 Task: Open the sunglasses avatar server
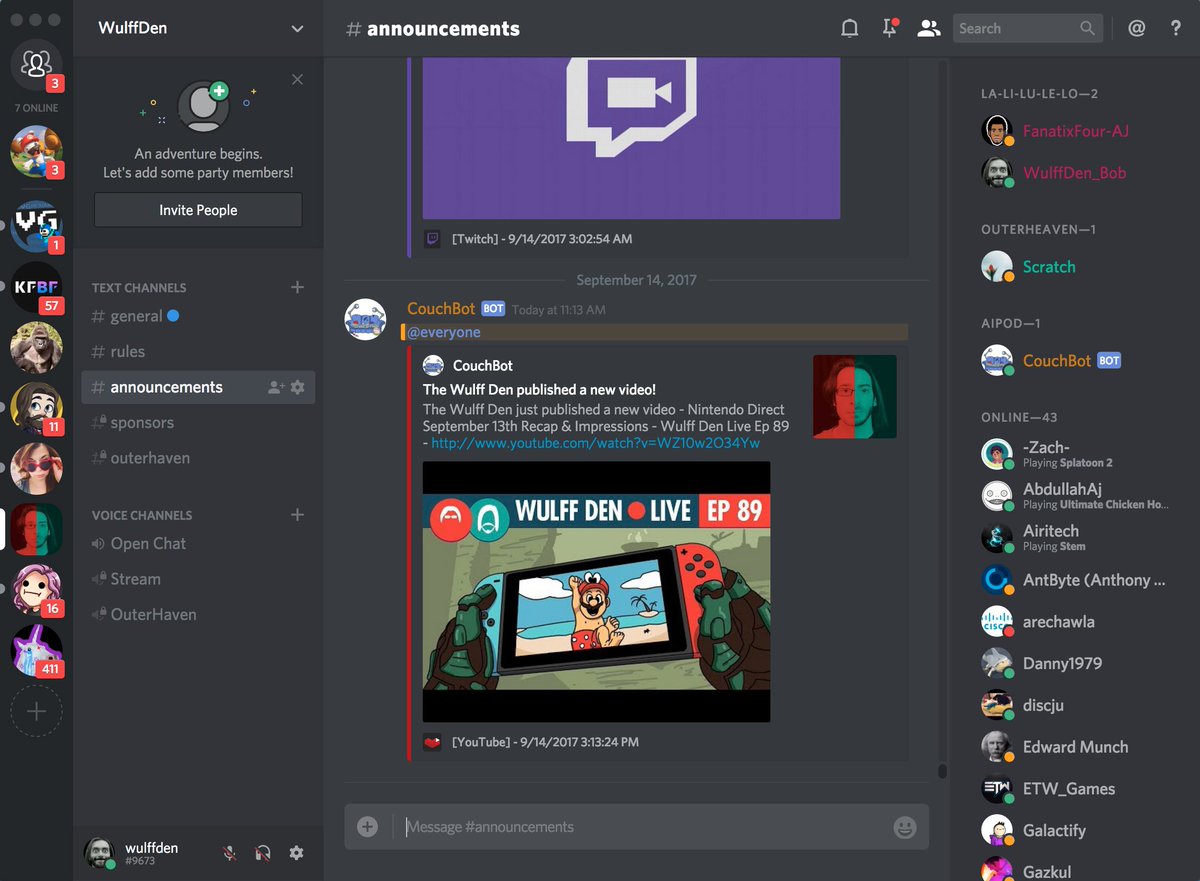point(36,468)
